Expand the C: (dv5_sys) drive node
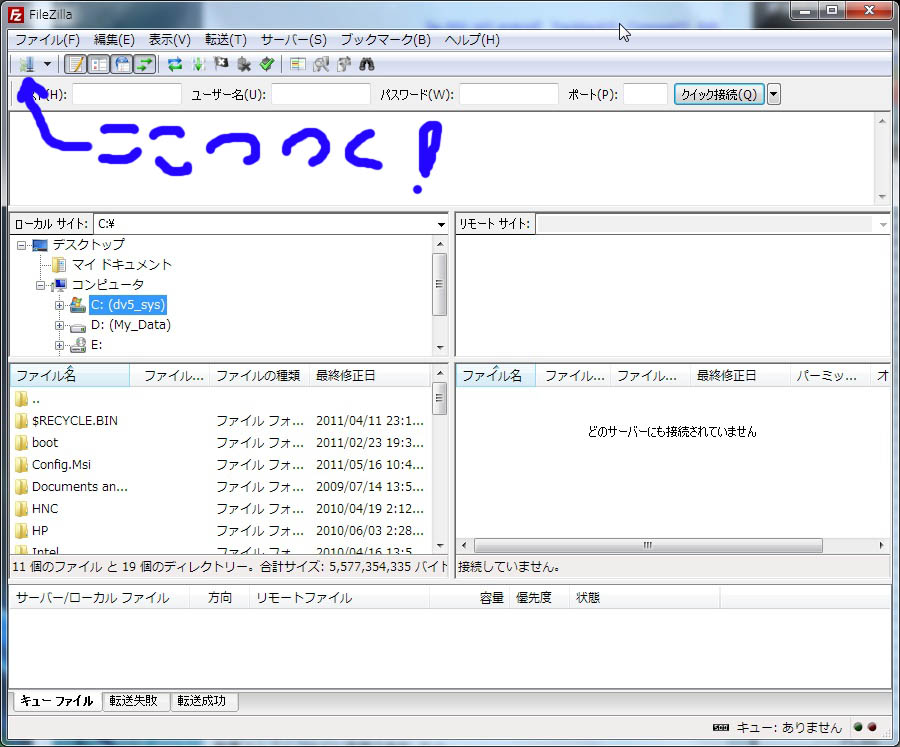Viewport: 900px width, 747px height. 59,305
